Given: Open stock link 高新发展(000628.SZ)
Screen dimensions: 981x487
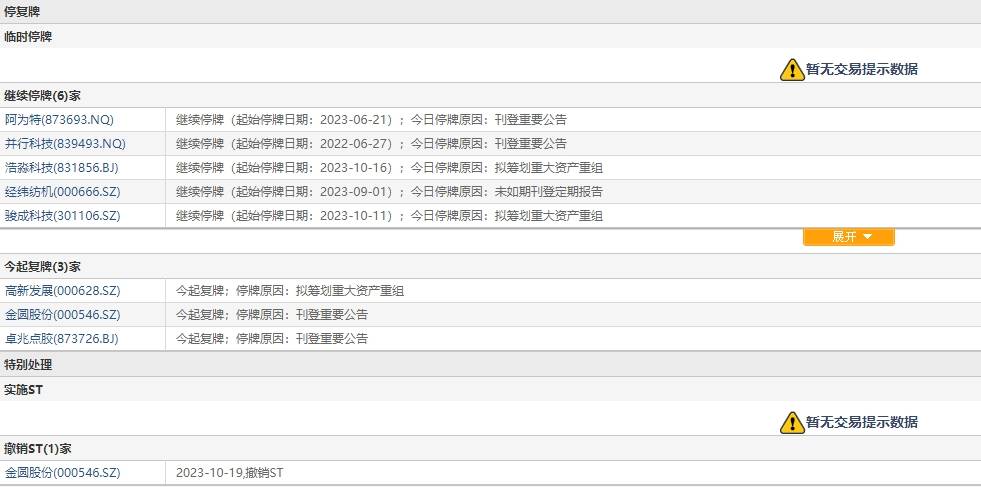Looking at the screenshot, I should 63,290.
